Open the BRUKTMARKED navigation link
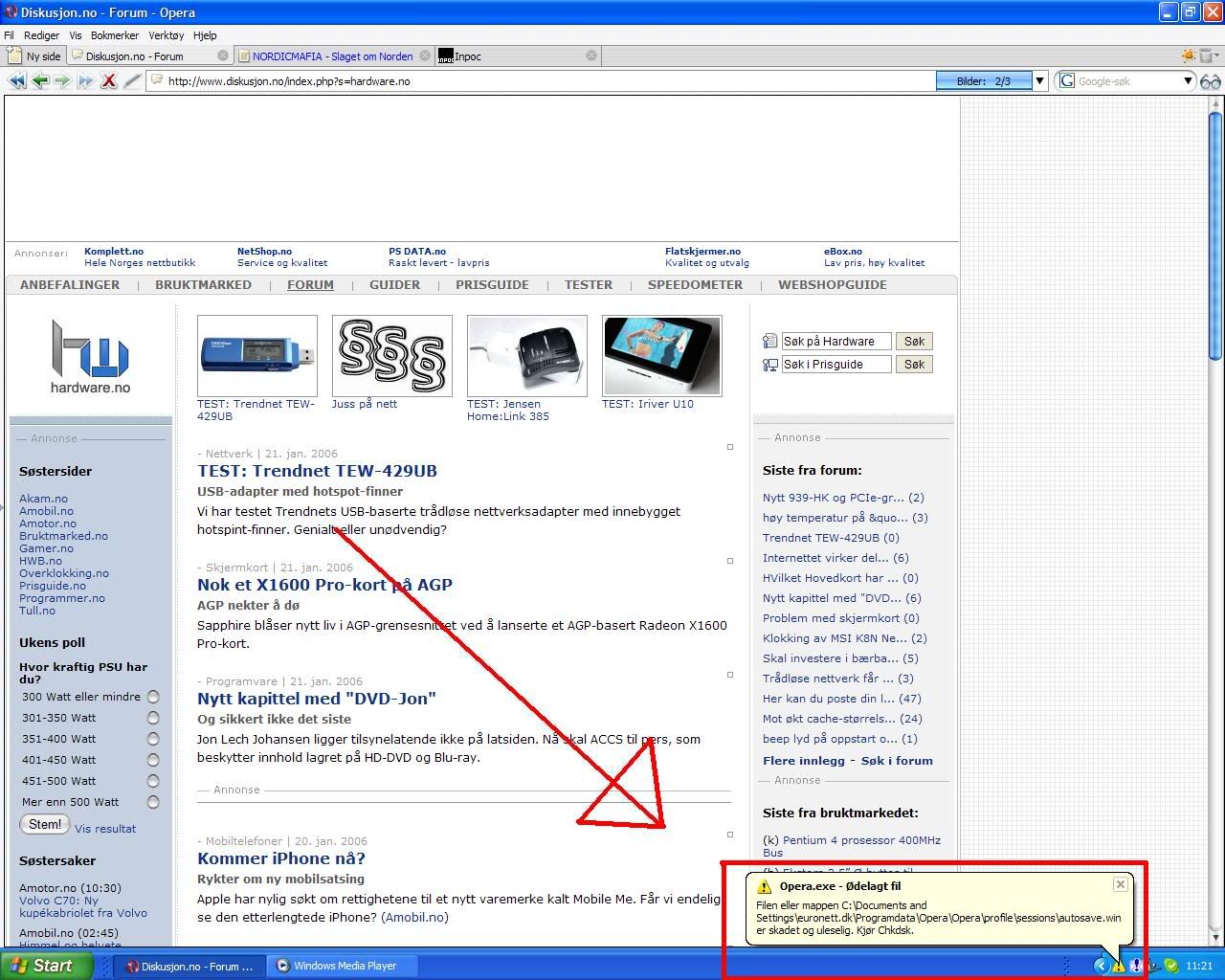Screen dimensions: 1225x980 203,284
